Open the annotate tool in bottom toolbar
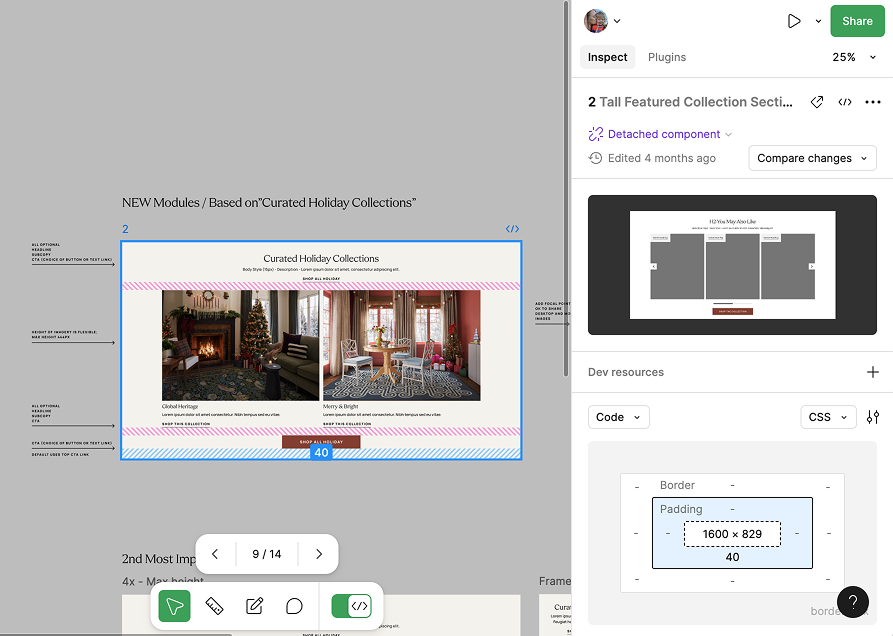Screen dimensions: 893x636 [x=254, y=605]
